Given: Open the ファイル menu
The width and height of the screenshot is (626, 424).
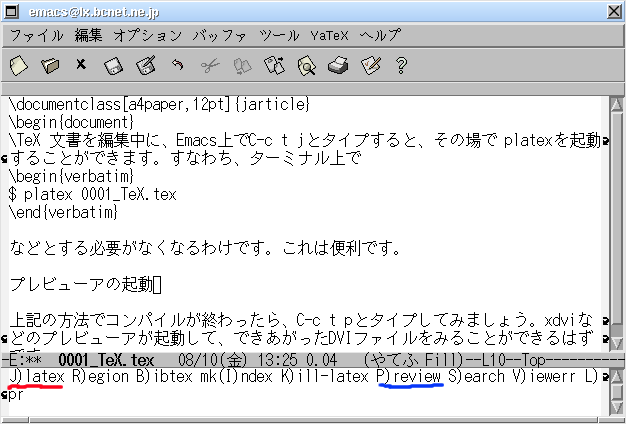Looking at the screenshot, I should pos(36,36).
